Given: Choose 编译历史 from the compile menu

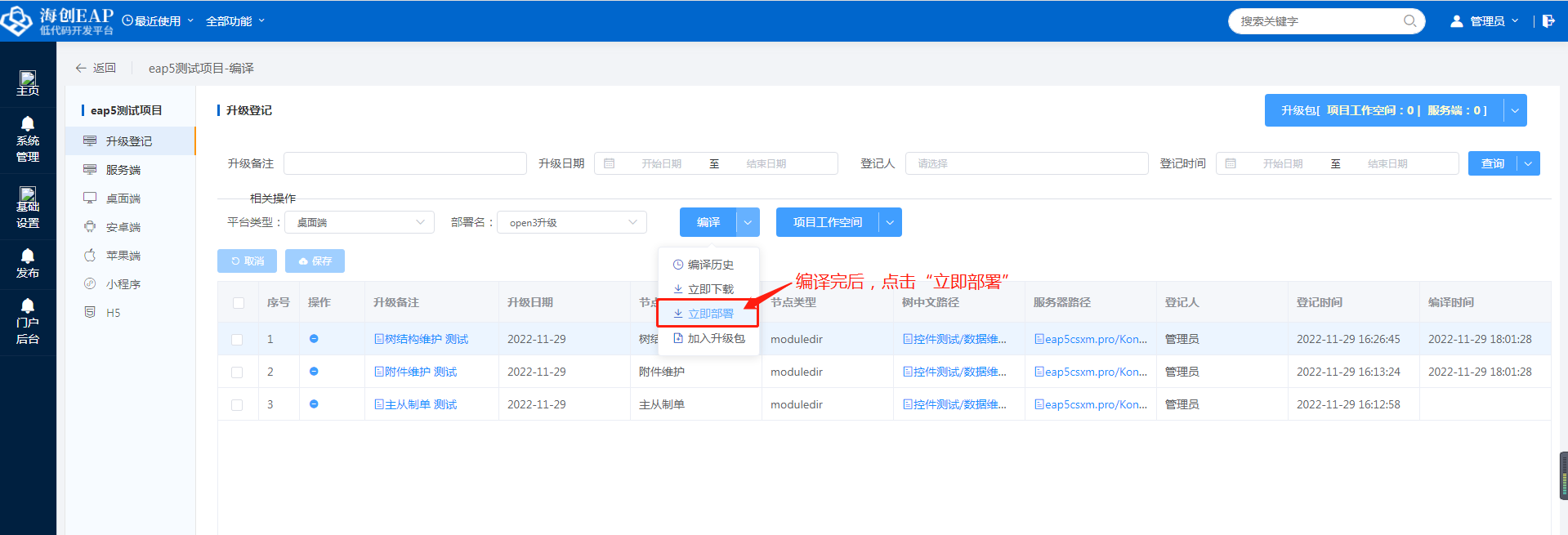Looking at the screenshot, I should [709, 265].
